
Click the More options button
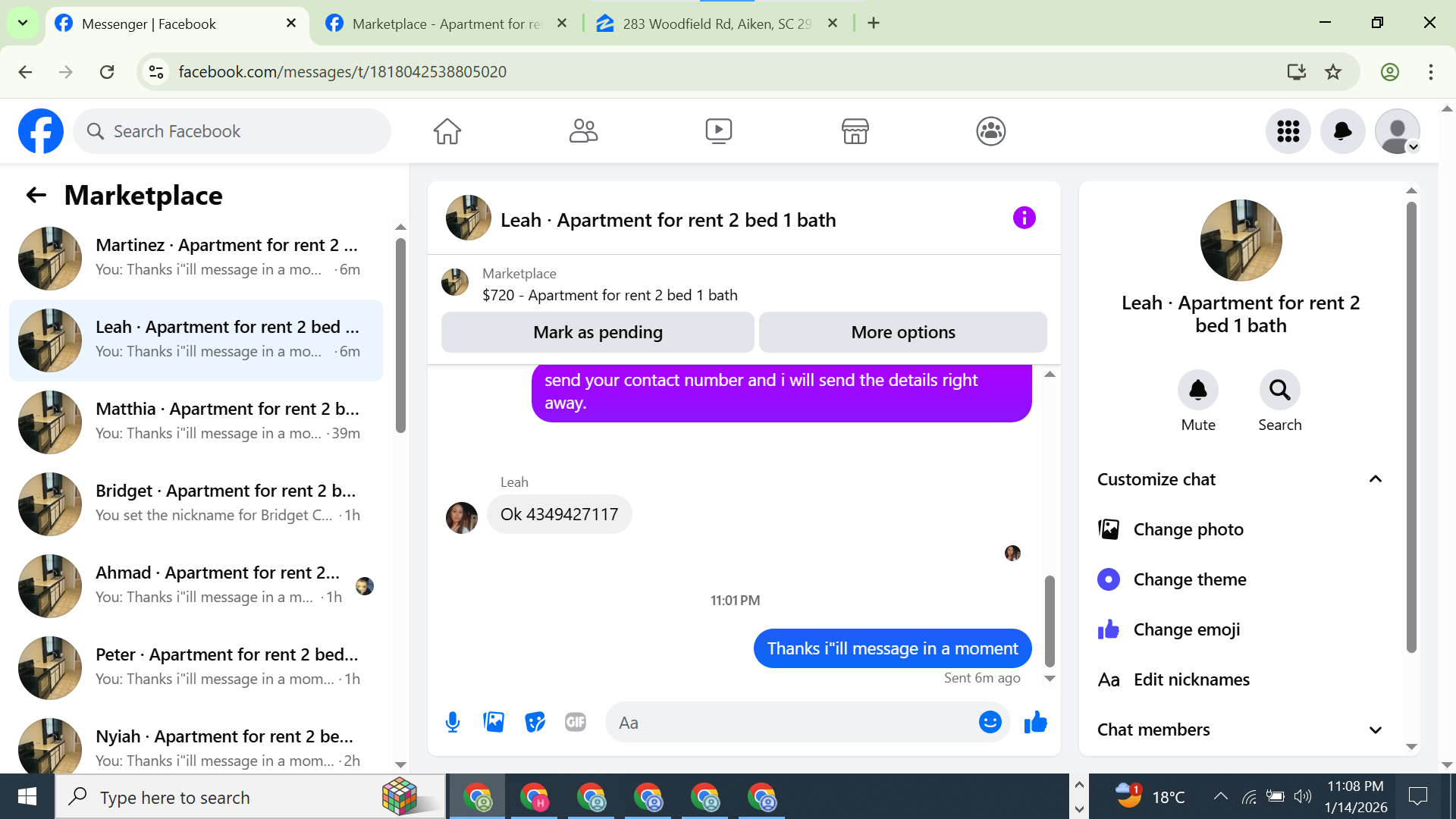pyautogui.click(x=902, y=332)
